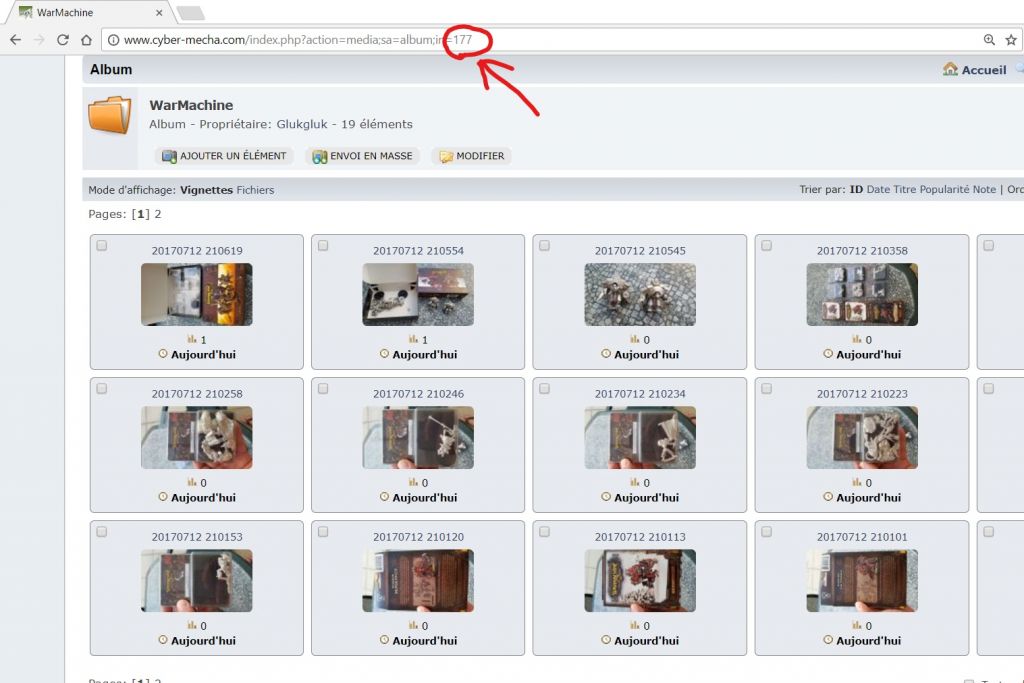Viewport: 1024px width, 683px height.
Task: Go to page 2 at top pagination
Action: (x=157, y=214)
